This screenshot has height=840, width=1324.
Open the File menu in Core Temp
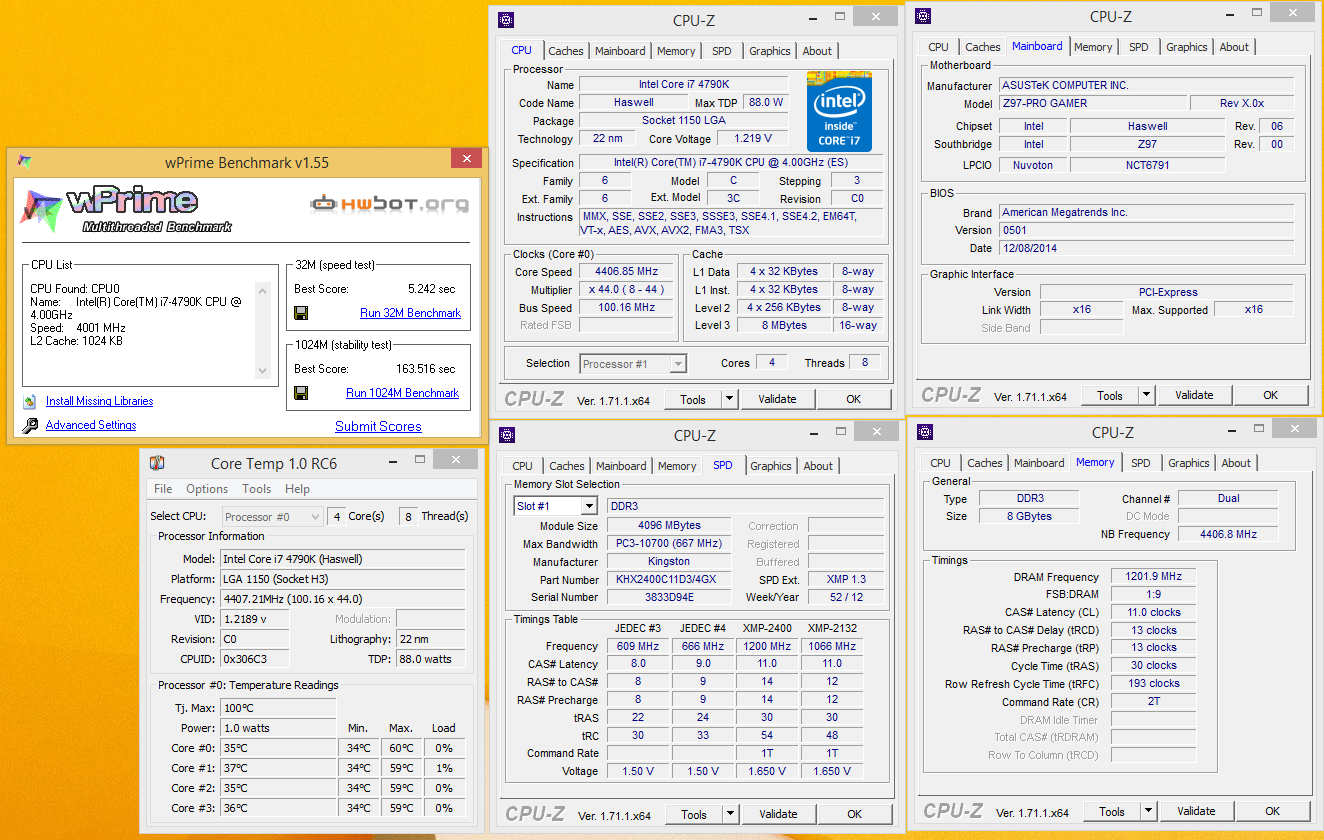163,489
